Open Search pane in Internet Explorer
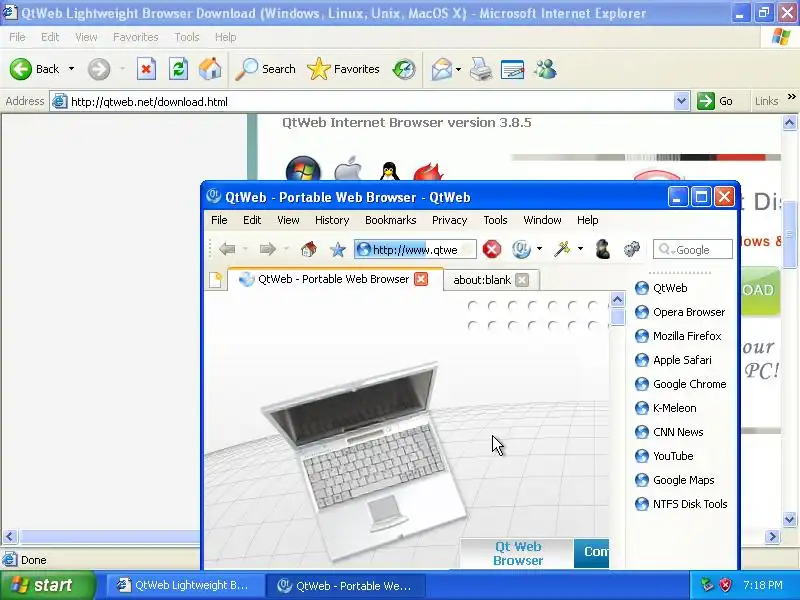The image size is (800, 600). point(266,69)
